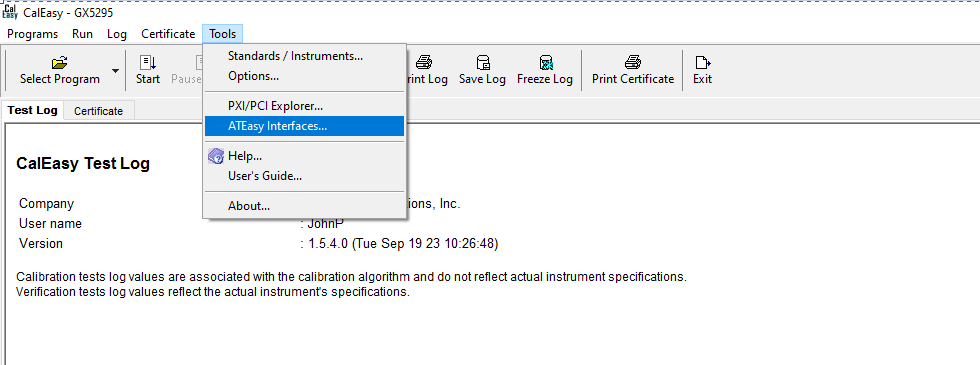This screenshot has width=980, height=365.
Task: Open the Select Program dropdown arrow
Action: [115, 71]
